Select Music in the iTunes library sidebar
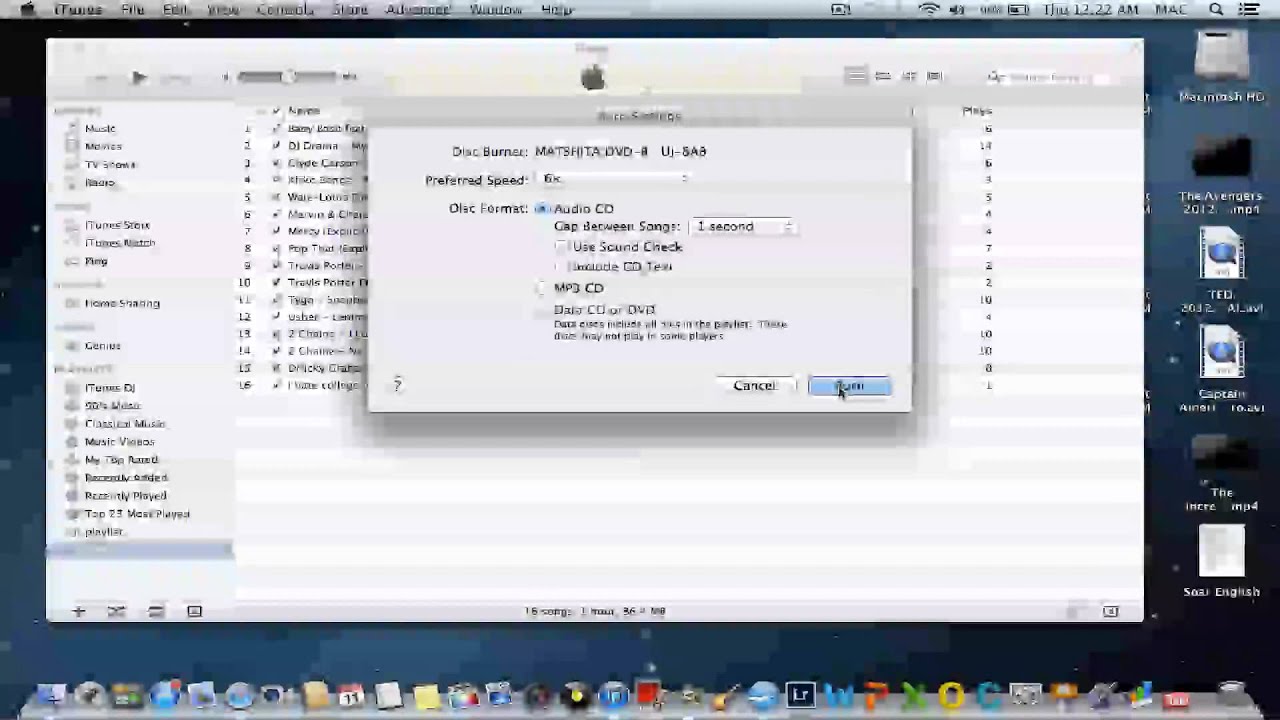1280x720 pixels. point(100,128)
